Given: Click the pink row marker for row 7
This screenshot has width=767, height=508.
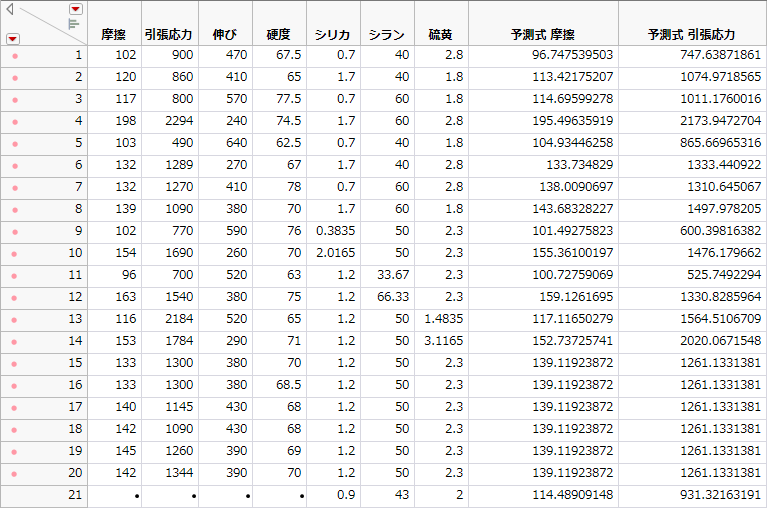Looking at the screenshot, I should pos(15,188).
